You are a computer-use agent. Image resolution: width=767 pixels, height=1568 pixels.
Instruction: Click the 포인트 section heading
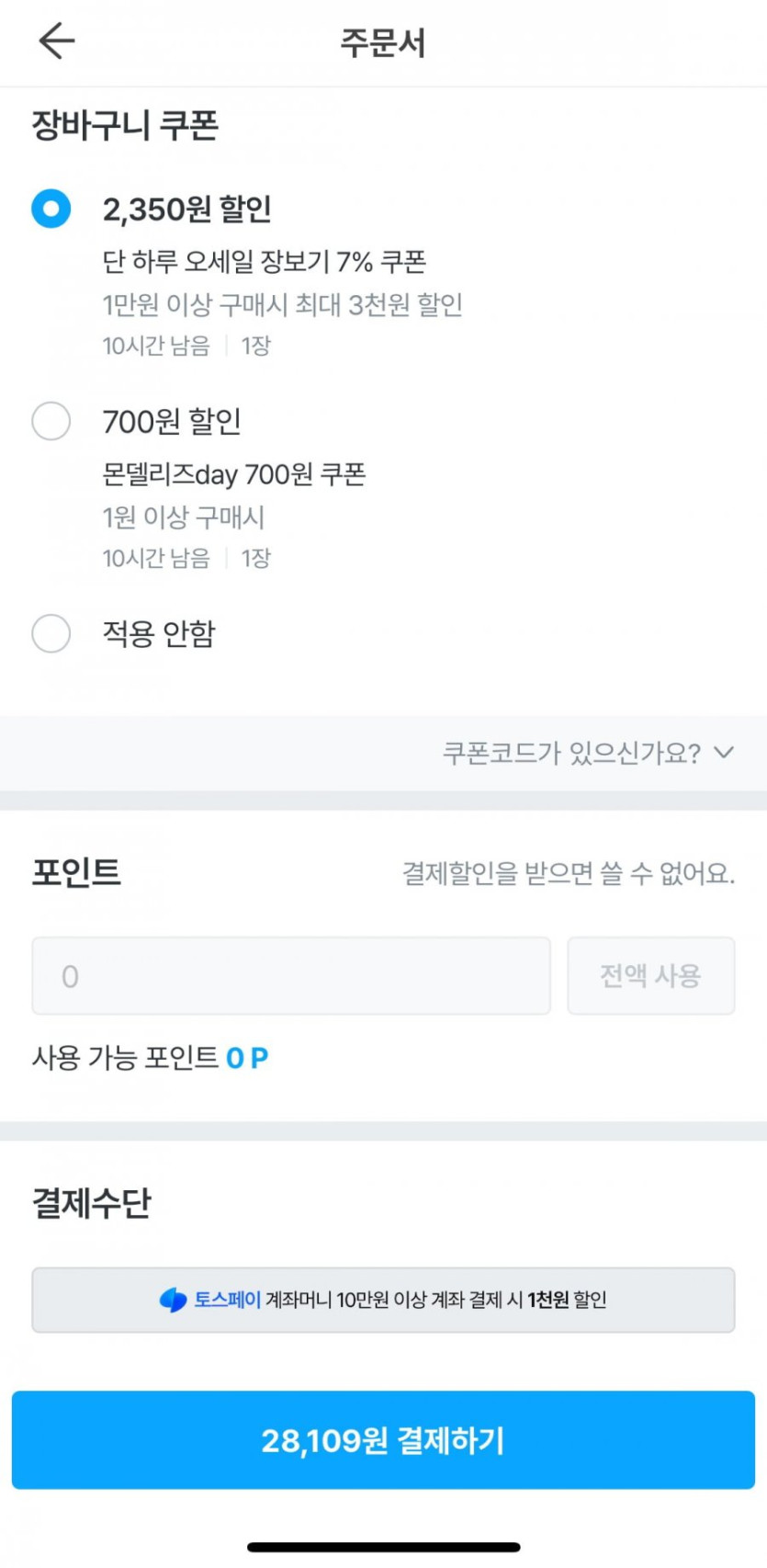point(76,871)
